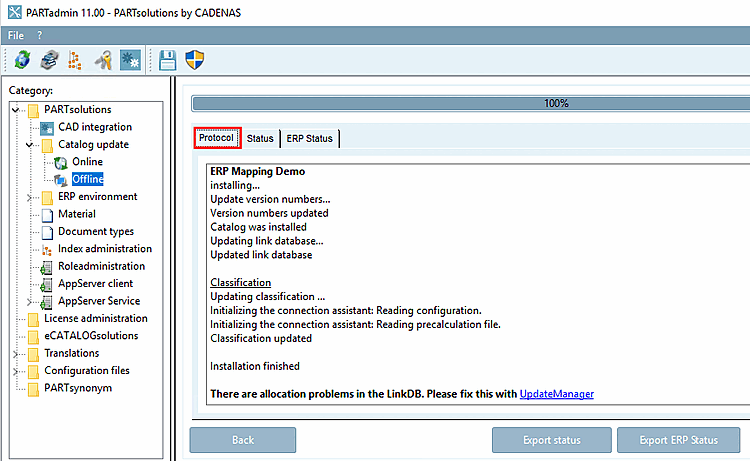Click the Save floppy disk icon
This screenshot has width=750, height=461.
click(167, 60)
